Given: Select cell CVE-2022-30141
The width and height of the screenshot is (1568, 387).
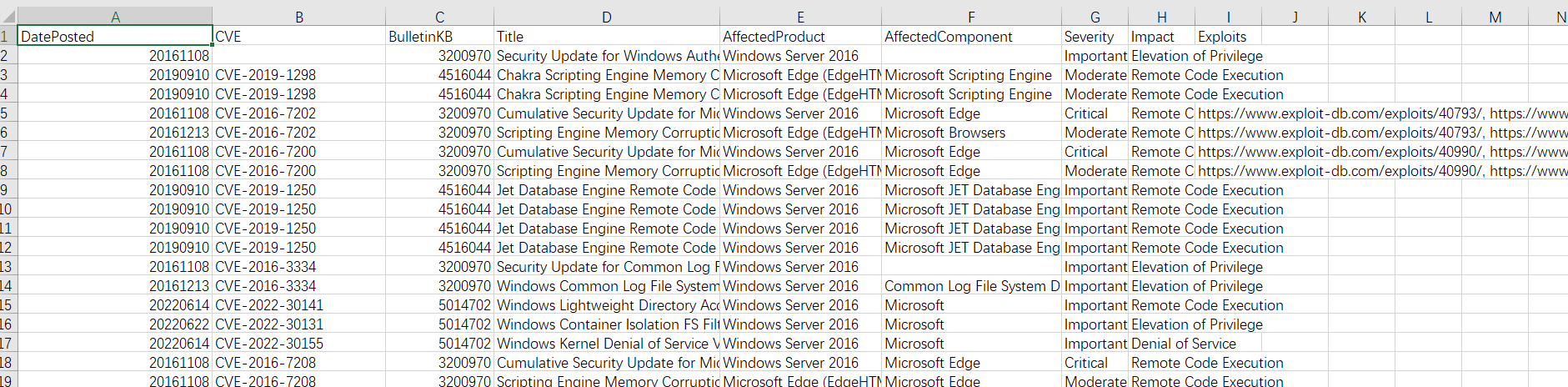Looking at the screenshot, I should point(298,305).
